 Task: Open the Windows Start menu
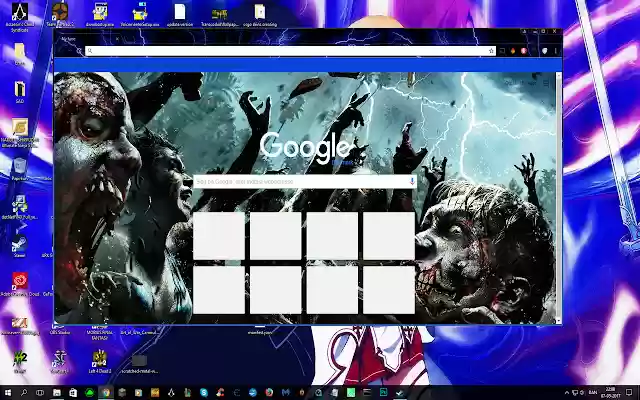coord(8,393)
